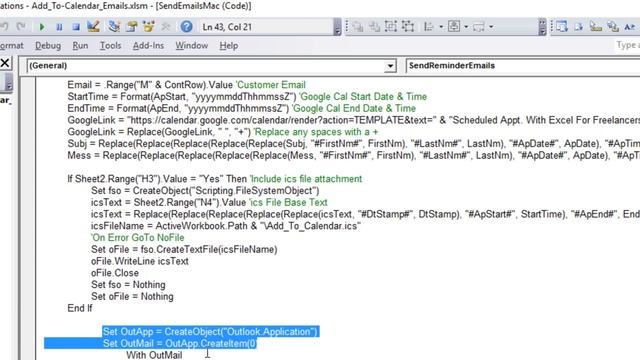Open the Properties Window icon
The width and height of the screenshot is (640, 360).
[x=131, y=27]
